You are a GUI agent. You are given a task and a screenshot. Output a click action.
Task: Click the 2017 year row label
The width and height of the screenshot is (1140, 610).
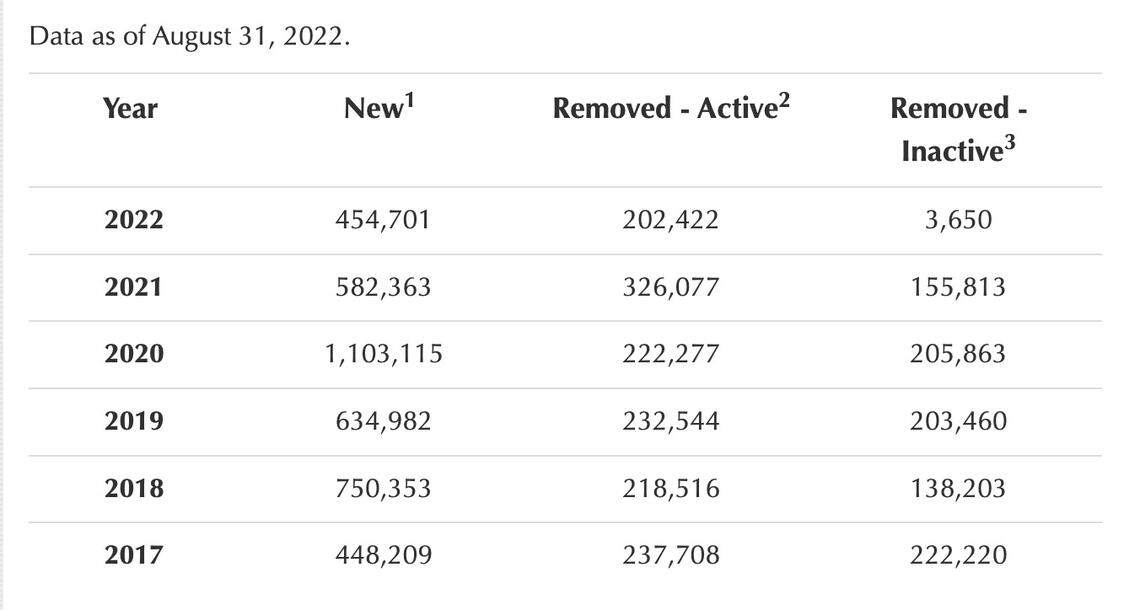pos(133,555)
